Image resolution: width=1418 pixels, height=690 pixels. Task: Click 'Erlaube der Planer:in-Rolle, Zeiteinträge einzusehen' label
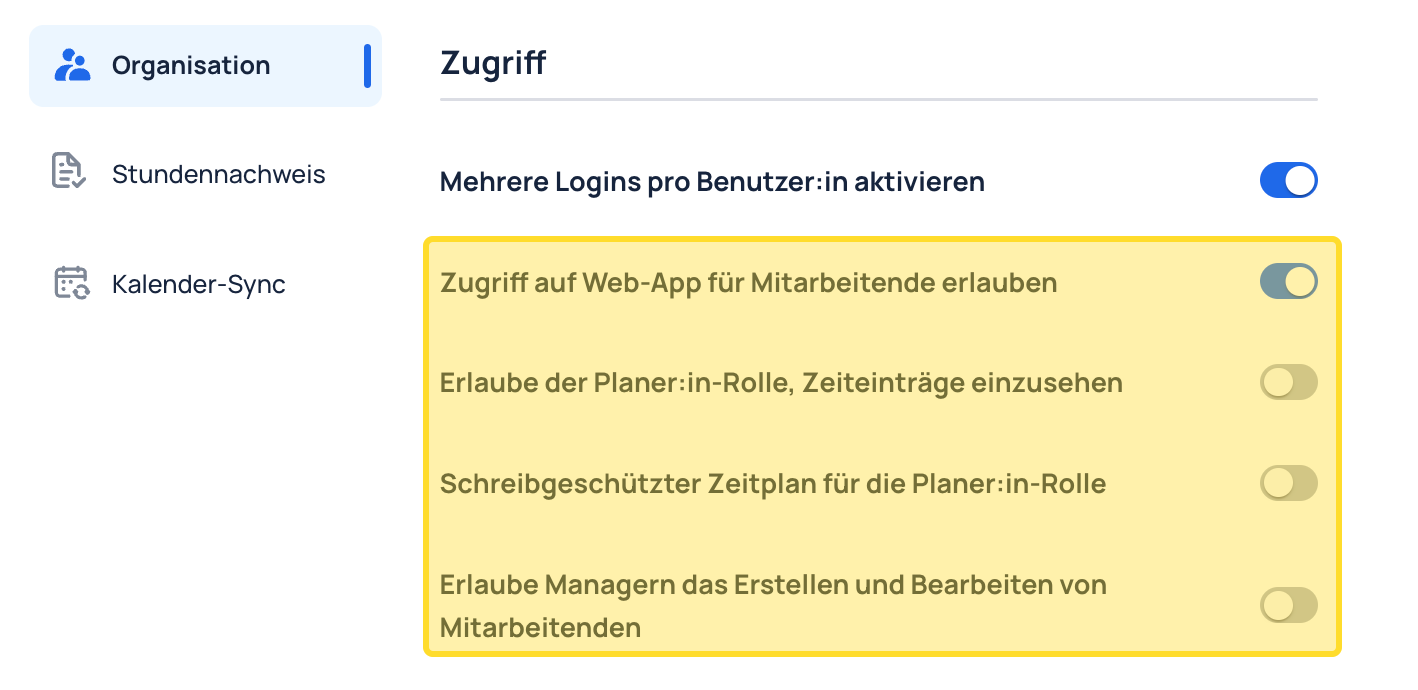[781, 383]
